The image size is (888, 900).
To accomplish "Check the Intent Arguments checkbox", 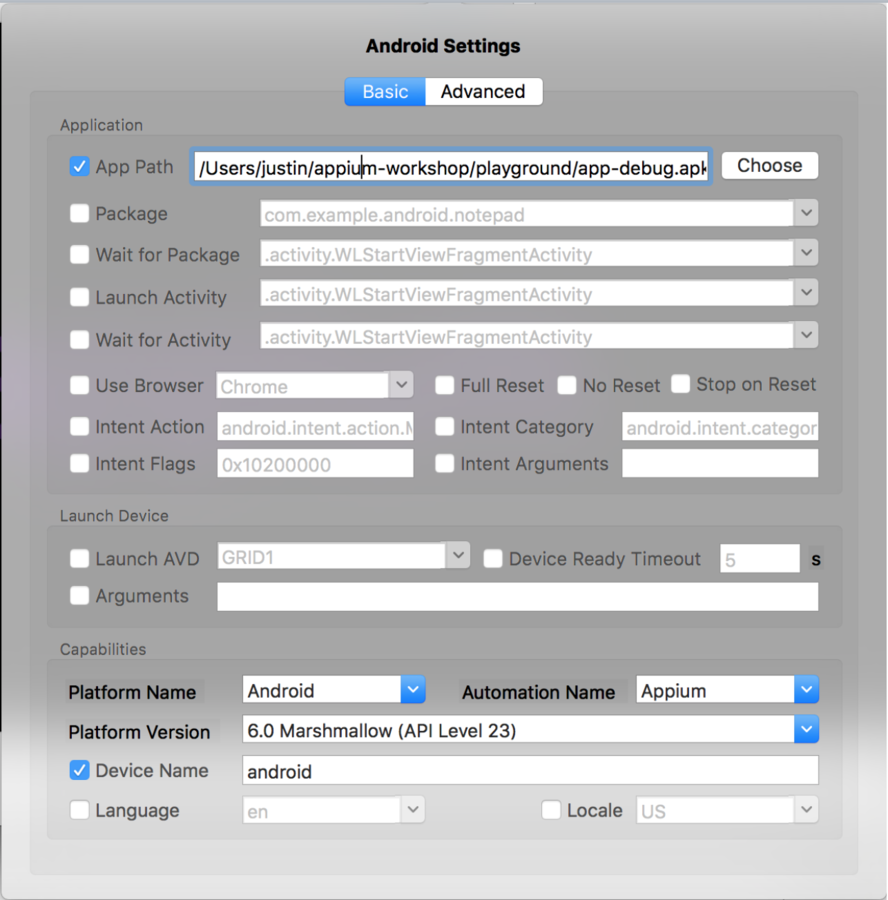I will click(444, 463).
